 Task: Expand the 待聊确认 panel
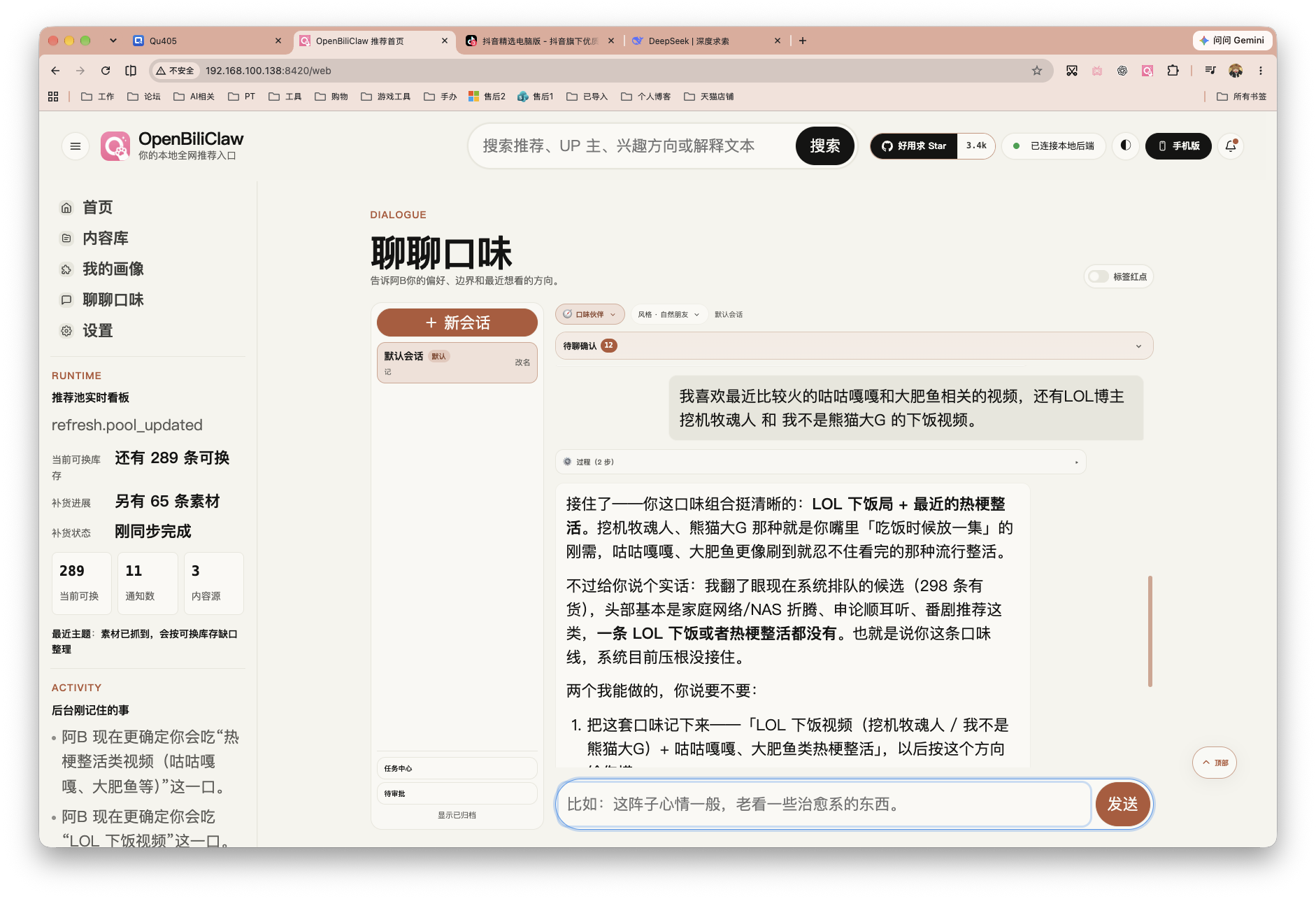pos(854,346)
